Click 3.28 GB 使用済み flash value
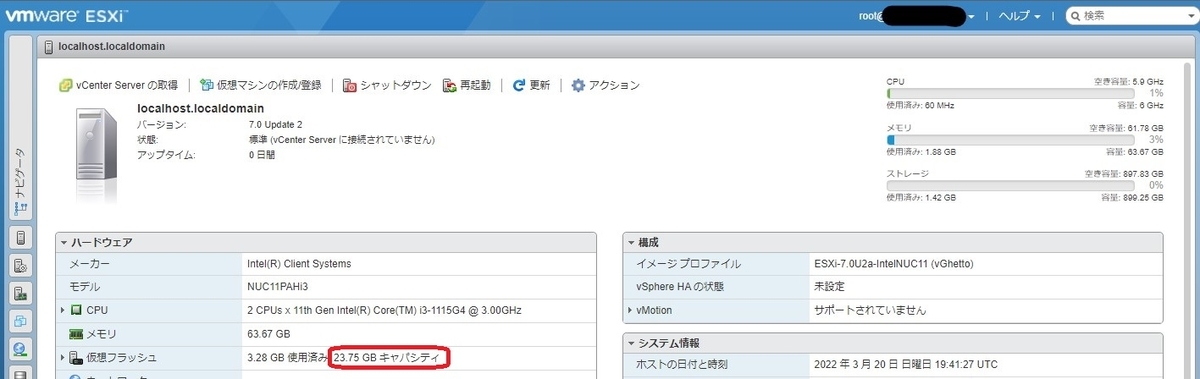This screenshot has width=1200, height=379. (287, 357)
